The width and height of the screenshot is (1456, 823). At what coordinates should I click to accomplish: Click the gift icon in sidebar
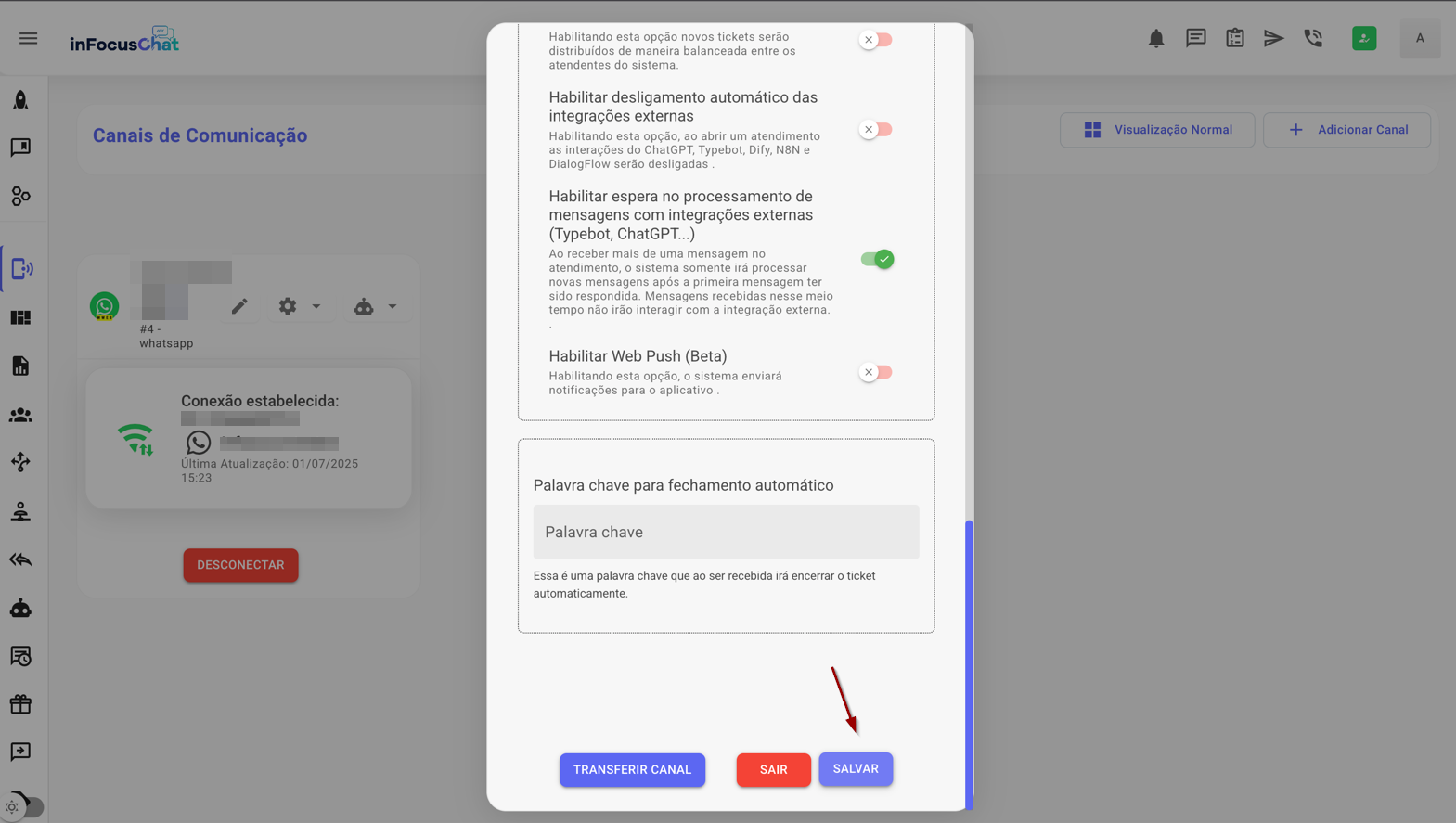click(x=20, y=704)
